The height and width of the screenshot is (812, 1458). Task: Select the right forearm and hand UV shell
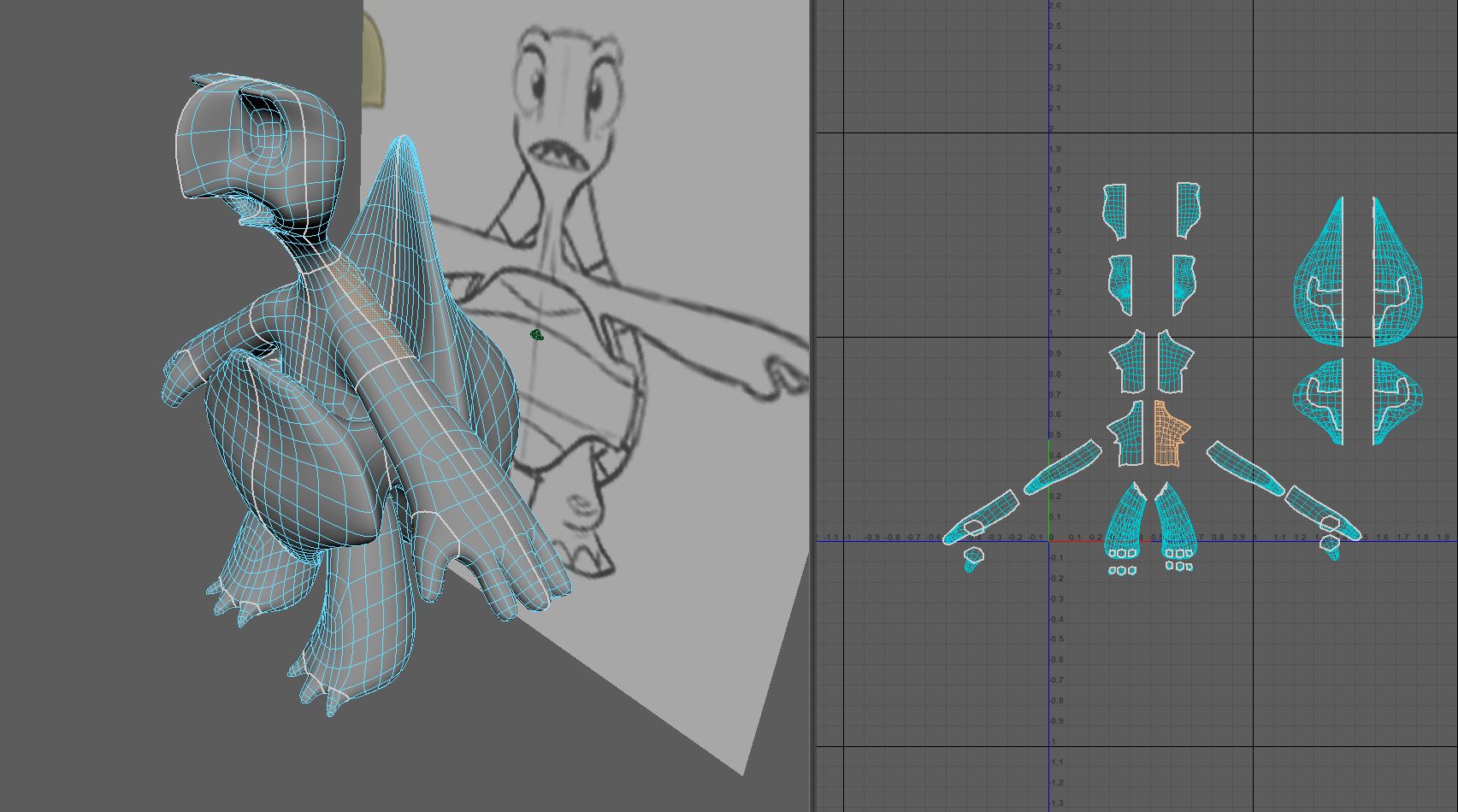pos(1324,513)
